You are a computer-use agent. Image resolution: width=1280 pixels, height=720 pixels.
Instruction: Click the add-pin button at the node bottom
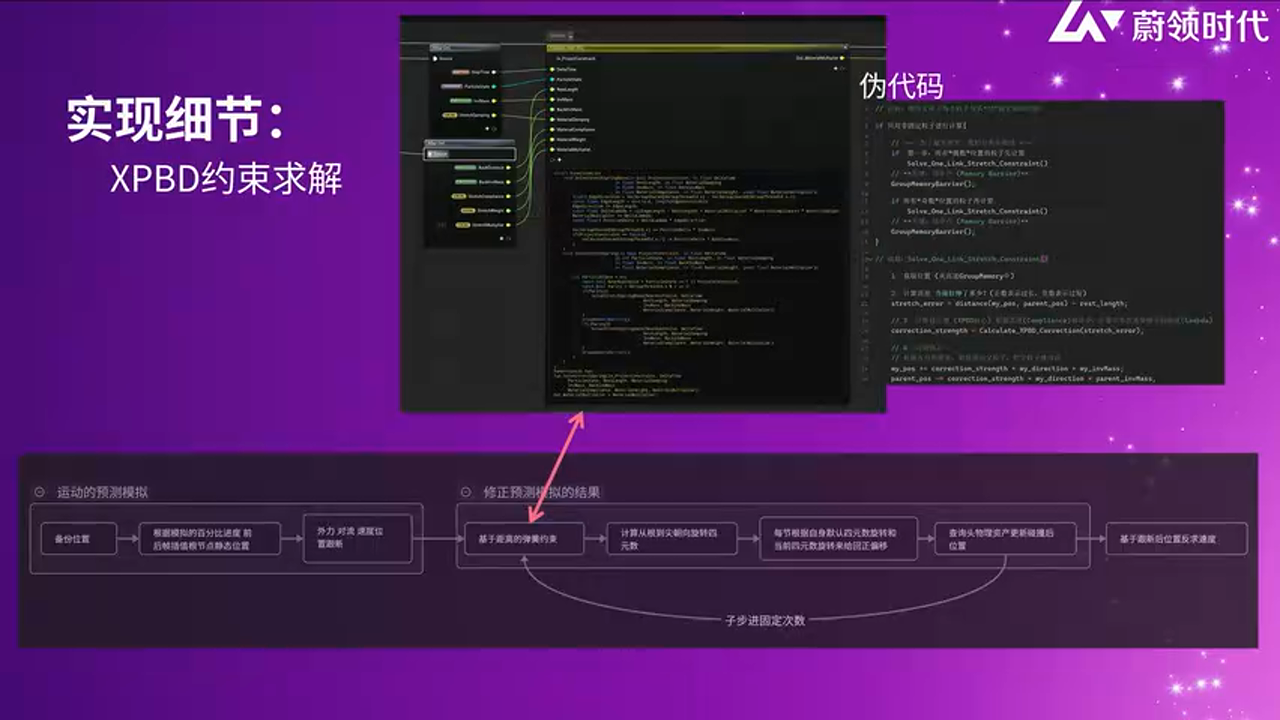tap(502, 237)
